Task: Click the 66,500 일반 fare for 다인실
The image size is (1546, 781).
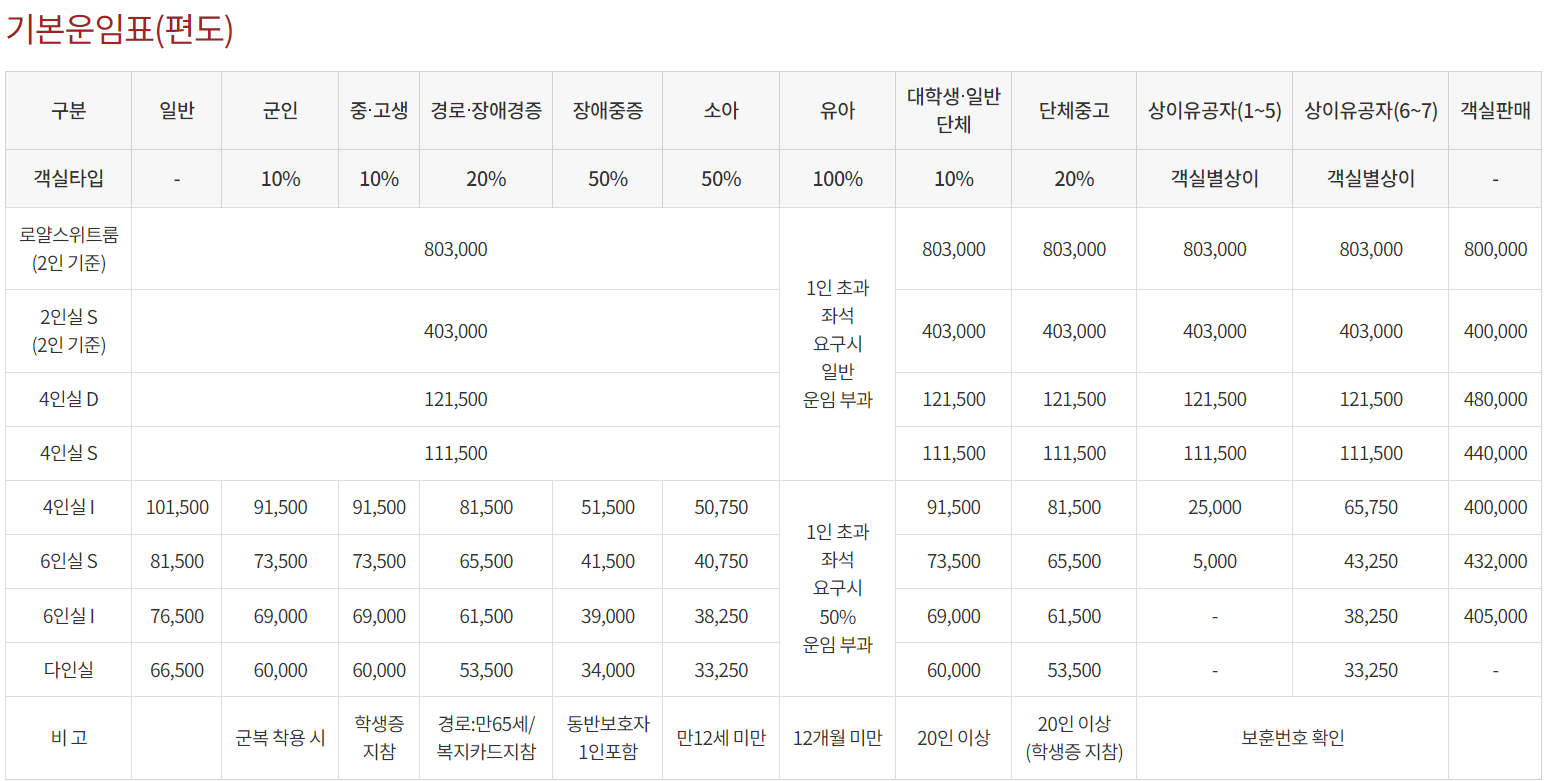Action: click(177, 670)
